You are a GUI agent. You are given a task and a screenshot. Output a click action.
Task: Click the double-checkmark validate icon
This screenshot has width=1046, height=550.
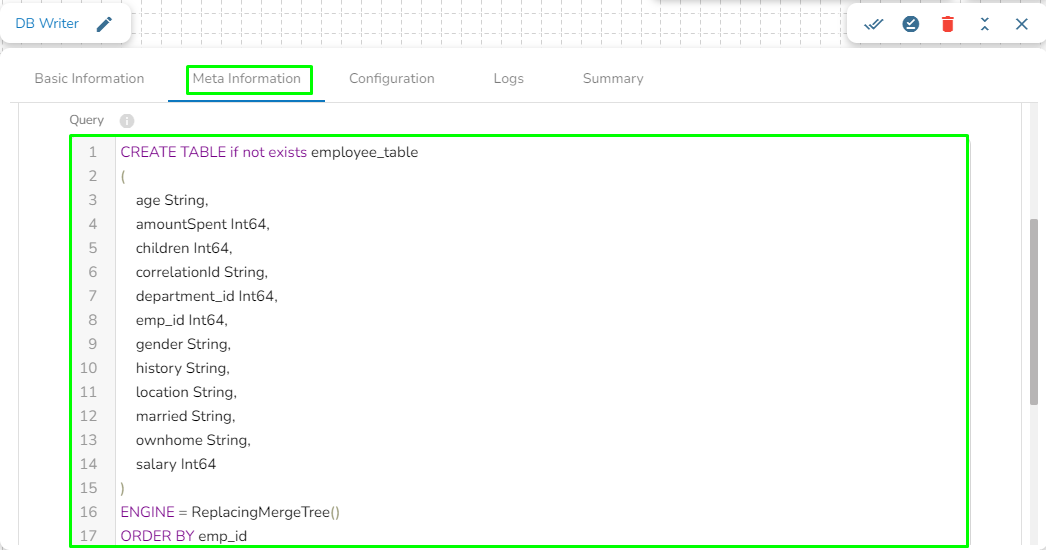873,25
